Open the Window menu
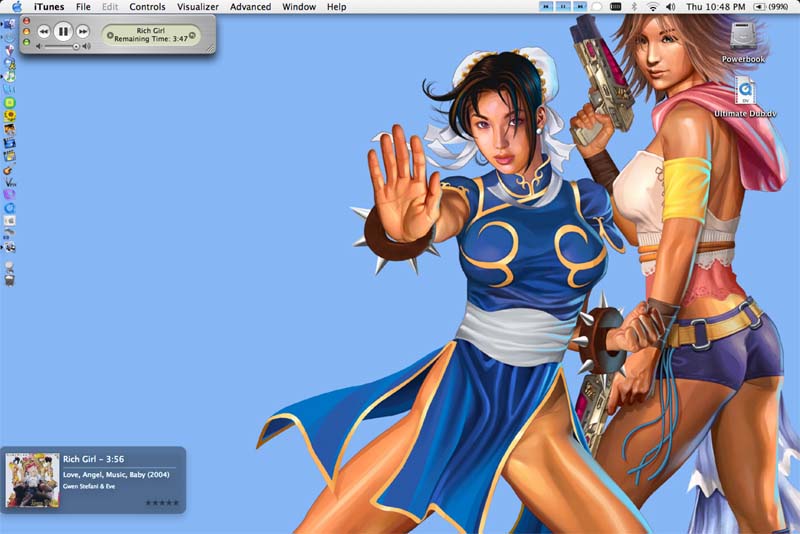This screenshot has height=534, width=800. [299, 7]
